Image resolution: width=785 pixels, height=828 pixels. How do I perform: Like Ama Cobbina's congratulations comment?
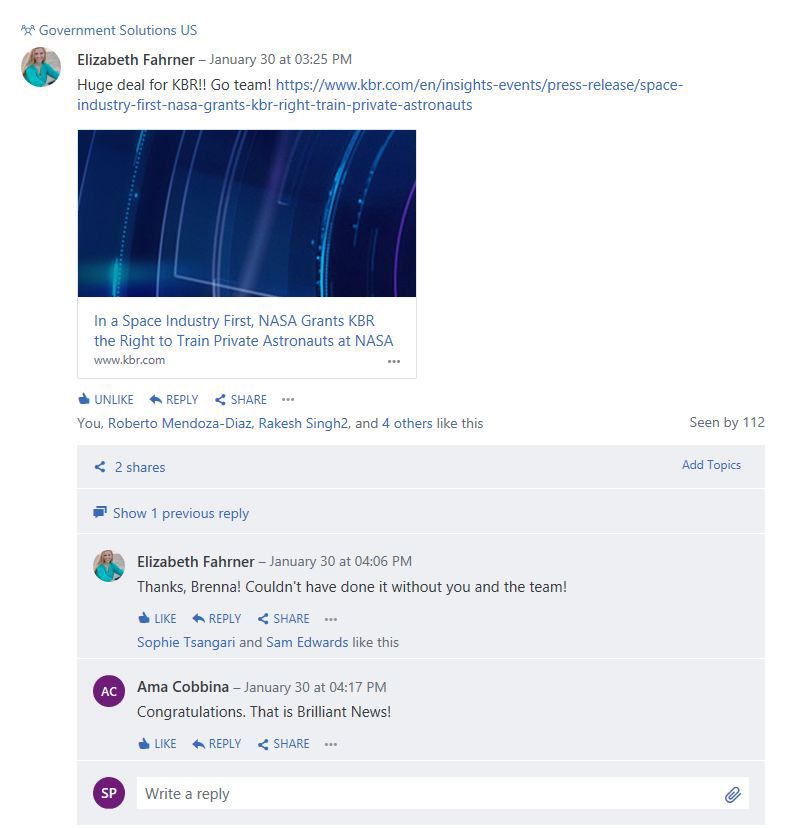157,744
